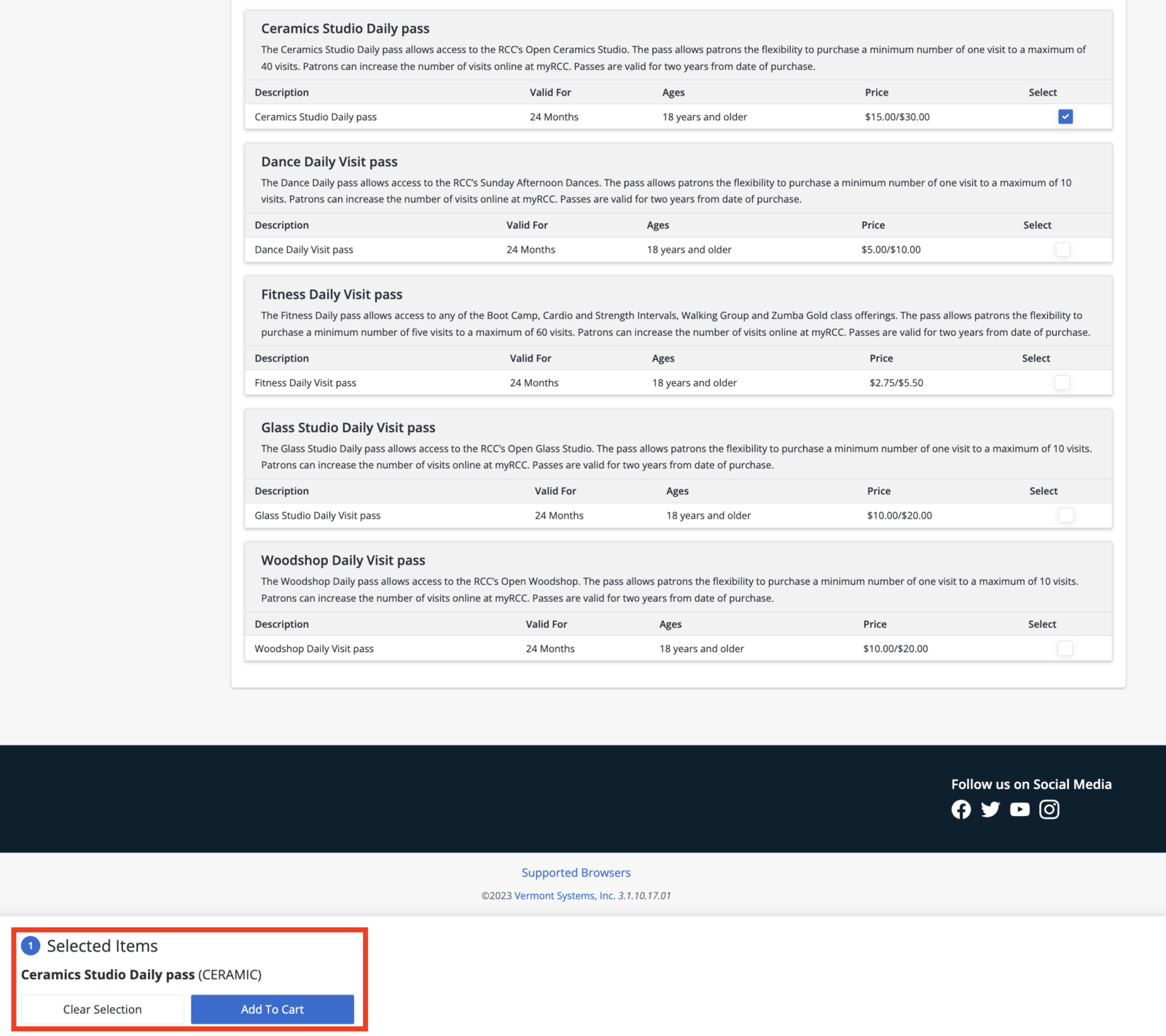This screenshot has height=1036, width=1166.
Task: Open the YouTube social media icon
Action: (x=1020, y=809)
